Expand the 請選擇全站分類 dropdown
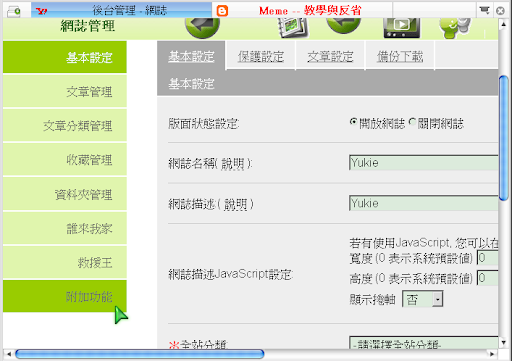This screenshot has width=512, height=361. click(424, 343)
